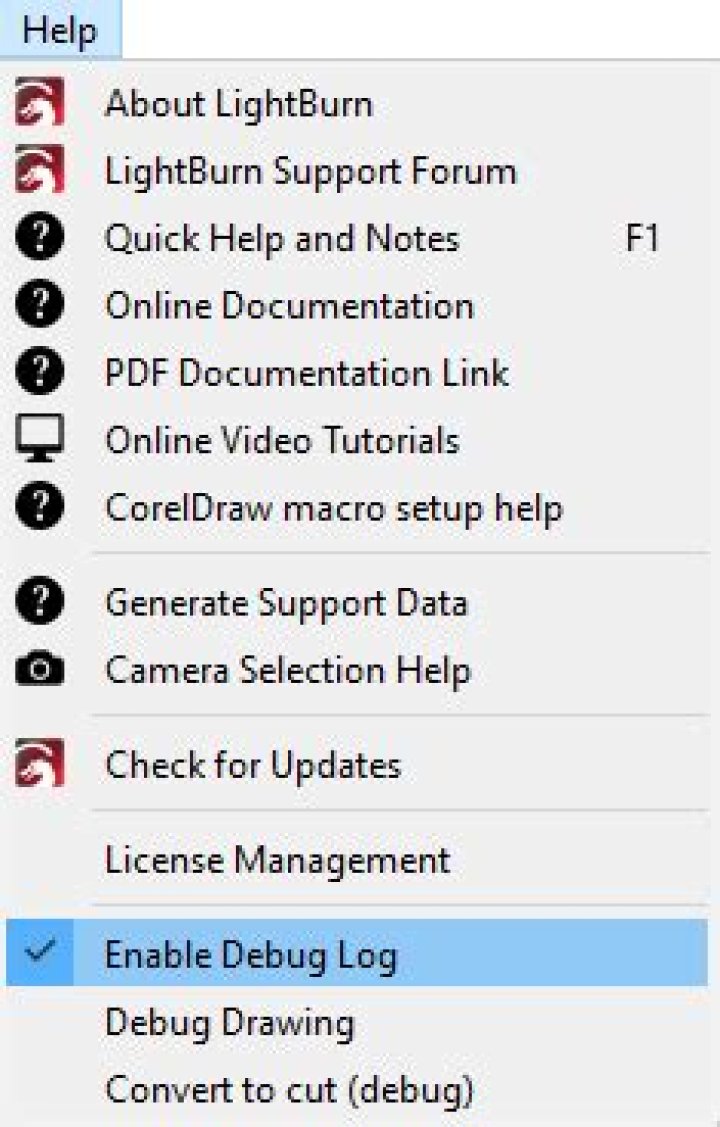Collapse the Help menu in the menu bar
720x1127 pixels.
point(60,30)
